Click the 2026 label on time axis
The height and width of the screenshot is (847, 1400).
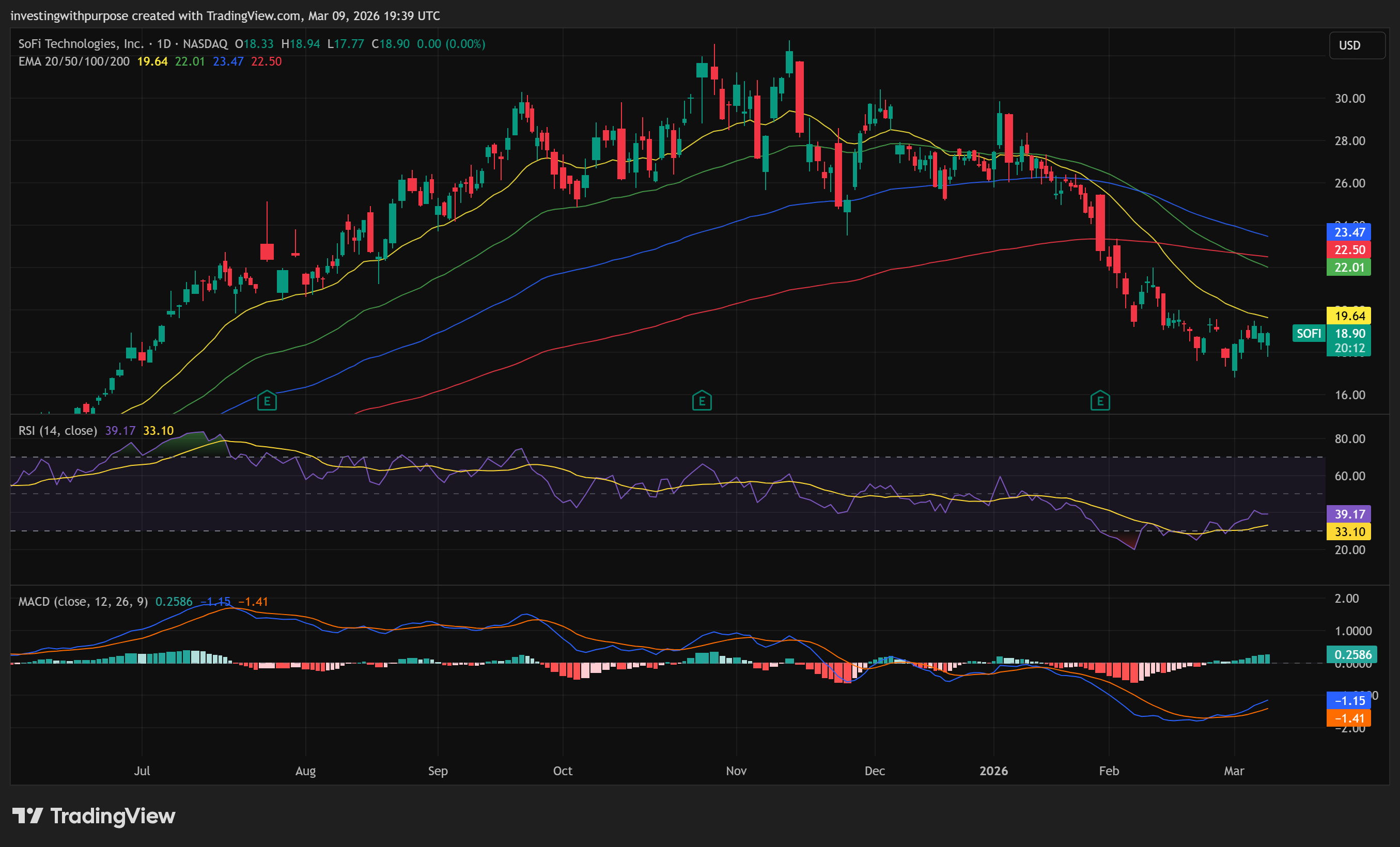pos(993,771)
